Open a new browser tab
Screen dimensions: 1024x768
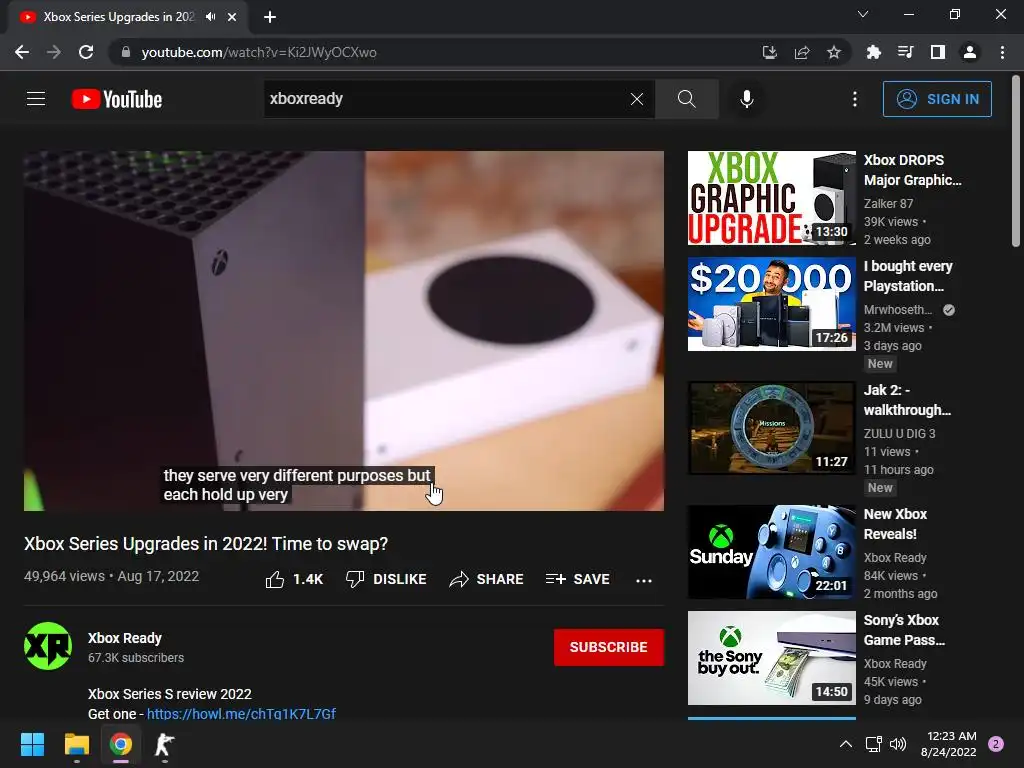[x=270, y=17]
